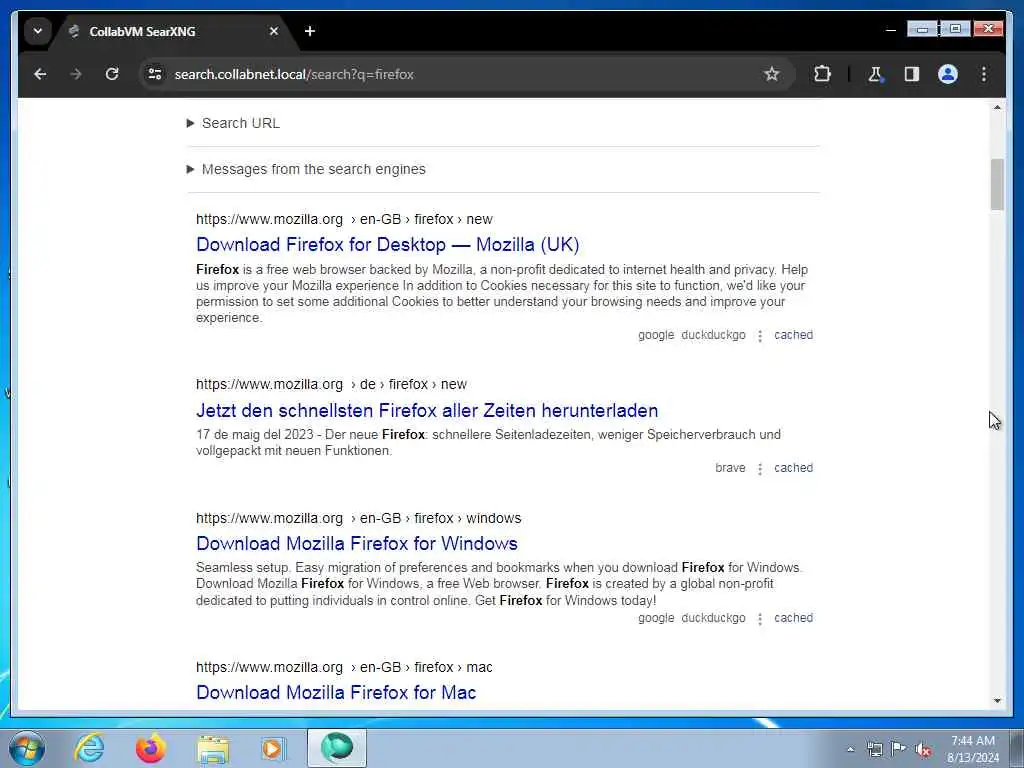1024x768 pixels.
Task: Open the taskbar clock and date
Action: coord(973,749)
